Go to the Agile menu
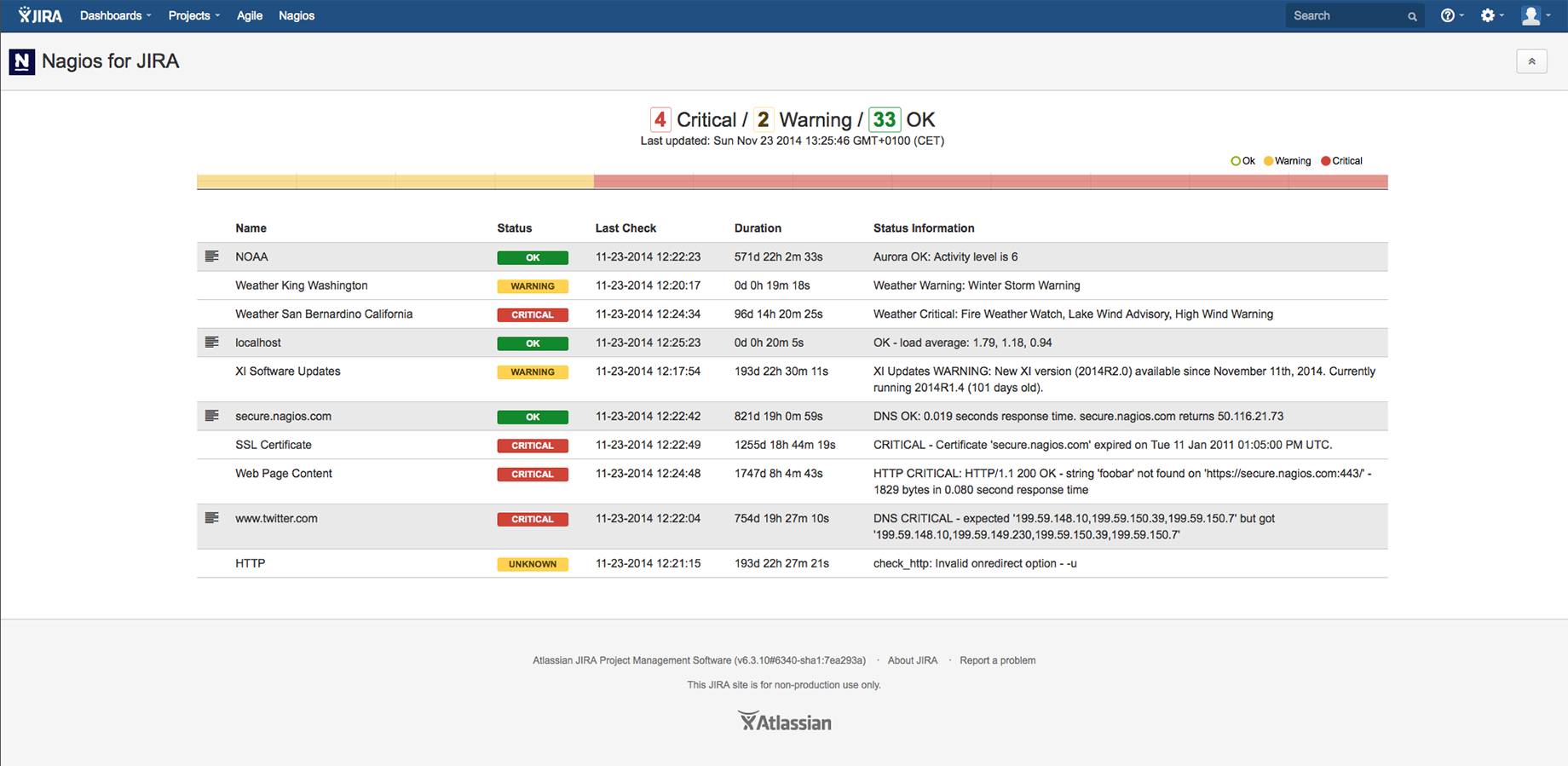Screen dimensions: 1568x766 pyautogui.click(x=249, y=15)
